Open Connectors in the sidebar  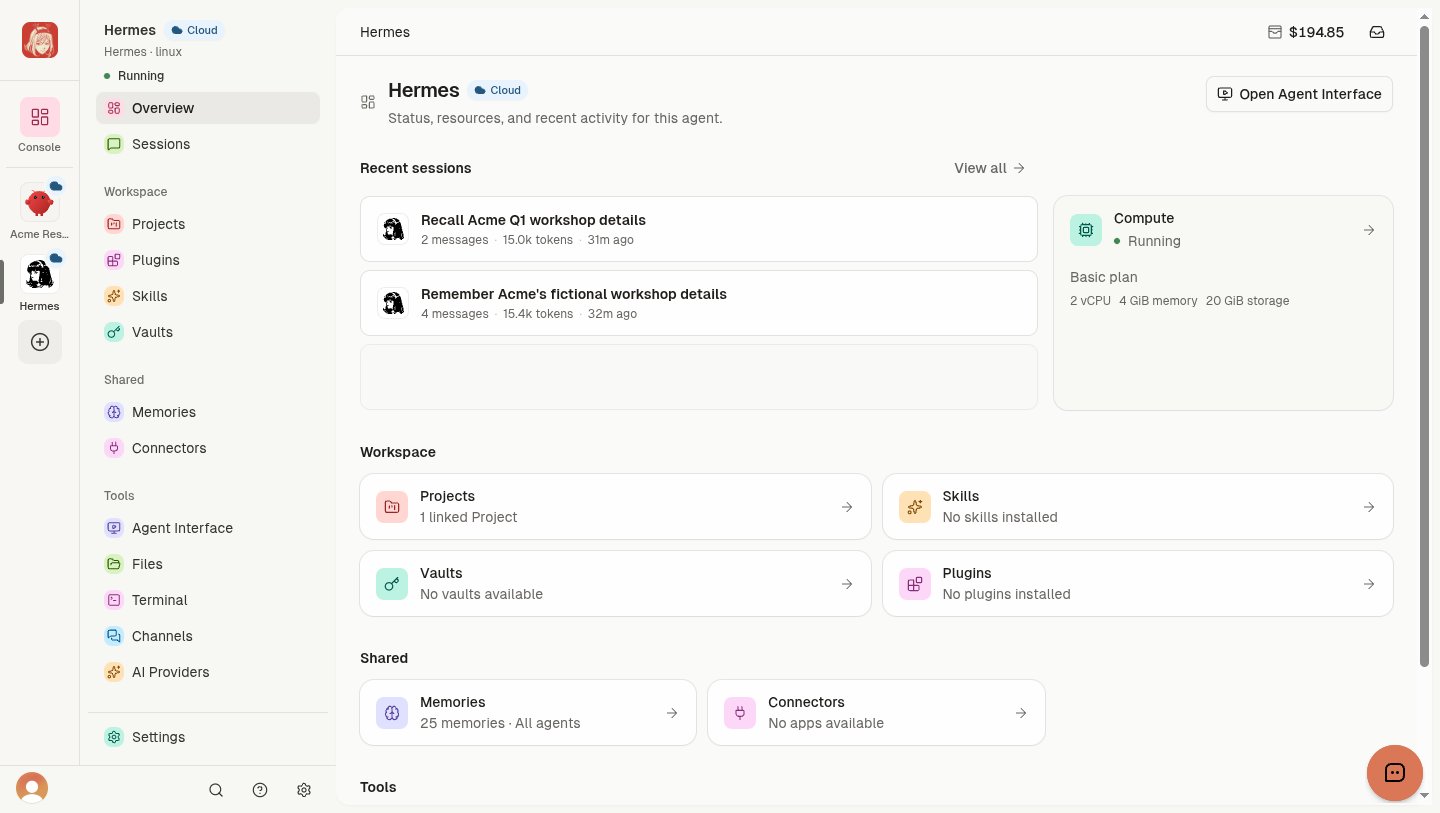click(208, 448)
